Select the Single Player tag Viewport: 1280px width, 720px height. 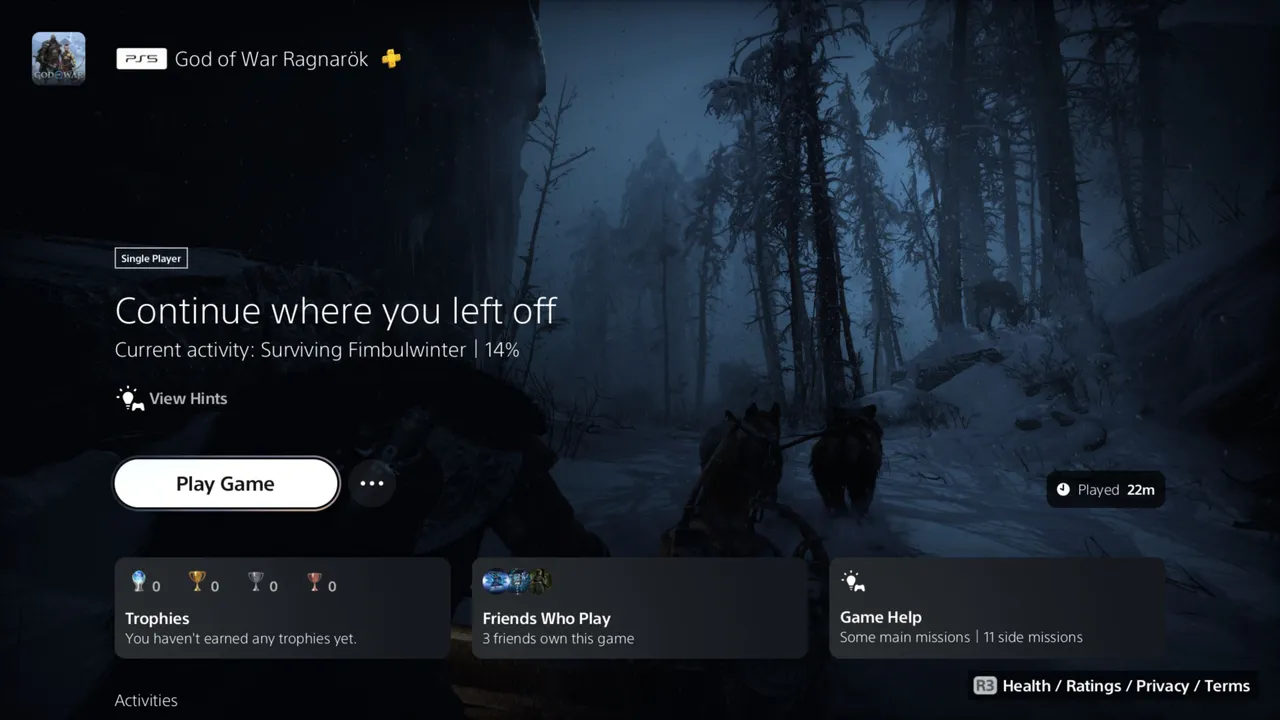151,258
